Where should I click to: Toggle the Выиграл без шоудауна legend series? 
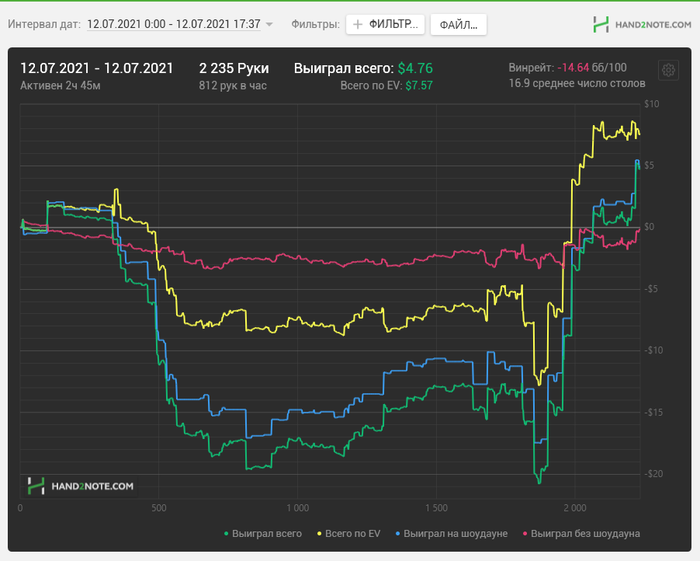(581, 533)
